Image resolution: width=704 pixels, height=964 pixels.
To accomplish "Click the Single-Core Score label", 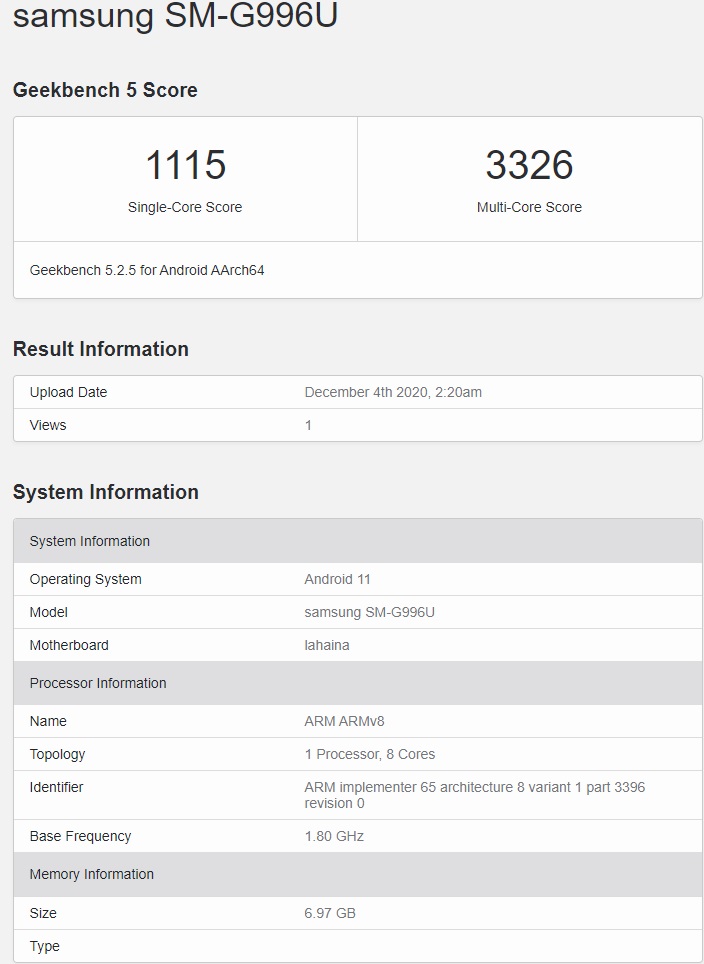I will coord(185,207).
